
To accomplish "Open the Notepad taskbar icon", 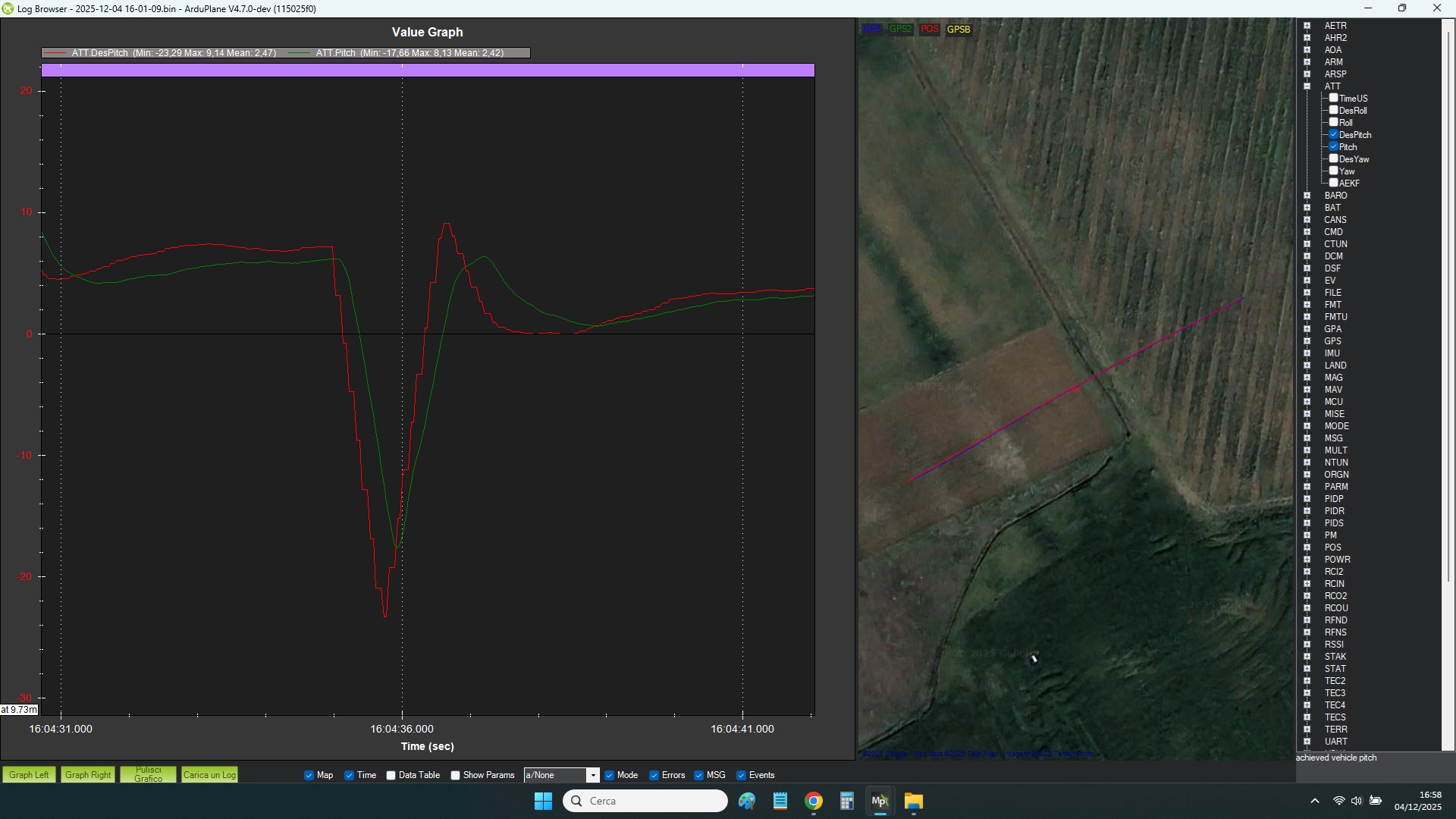I will tap(780, 802).
